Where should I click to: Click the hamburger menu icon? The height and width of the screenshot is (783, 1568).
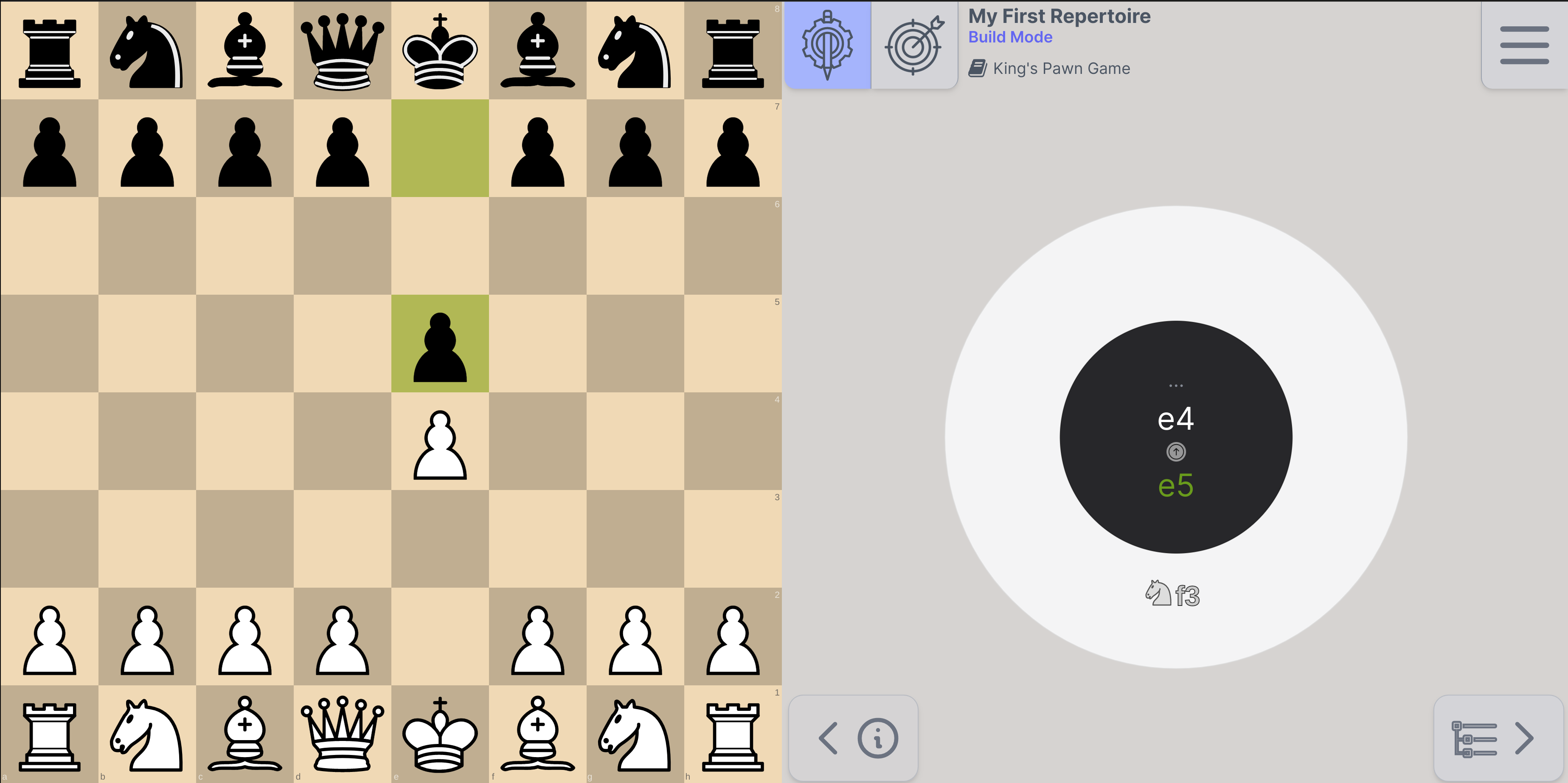(1524, 46)
